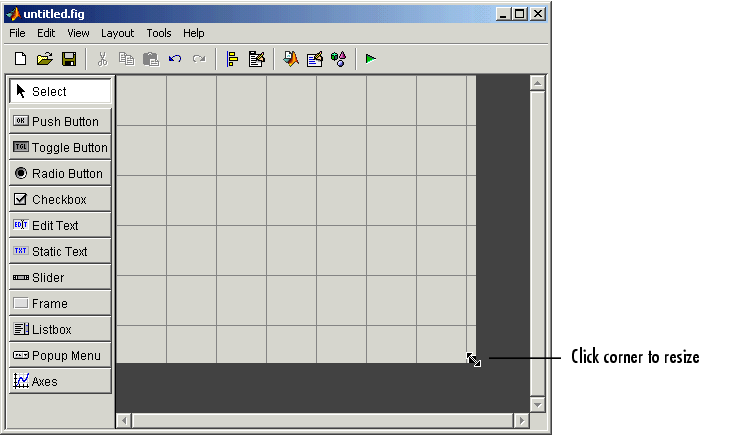This screenshot has width=750, height=447.
Task: Click the Redo arrow icon
Action: [199, 59]
